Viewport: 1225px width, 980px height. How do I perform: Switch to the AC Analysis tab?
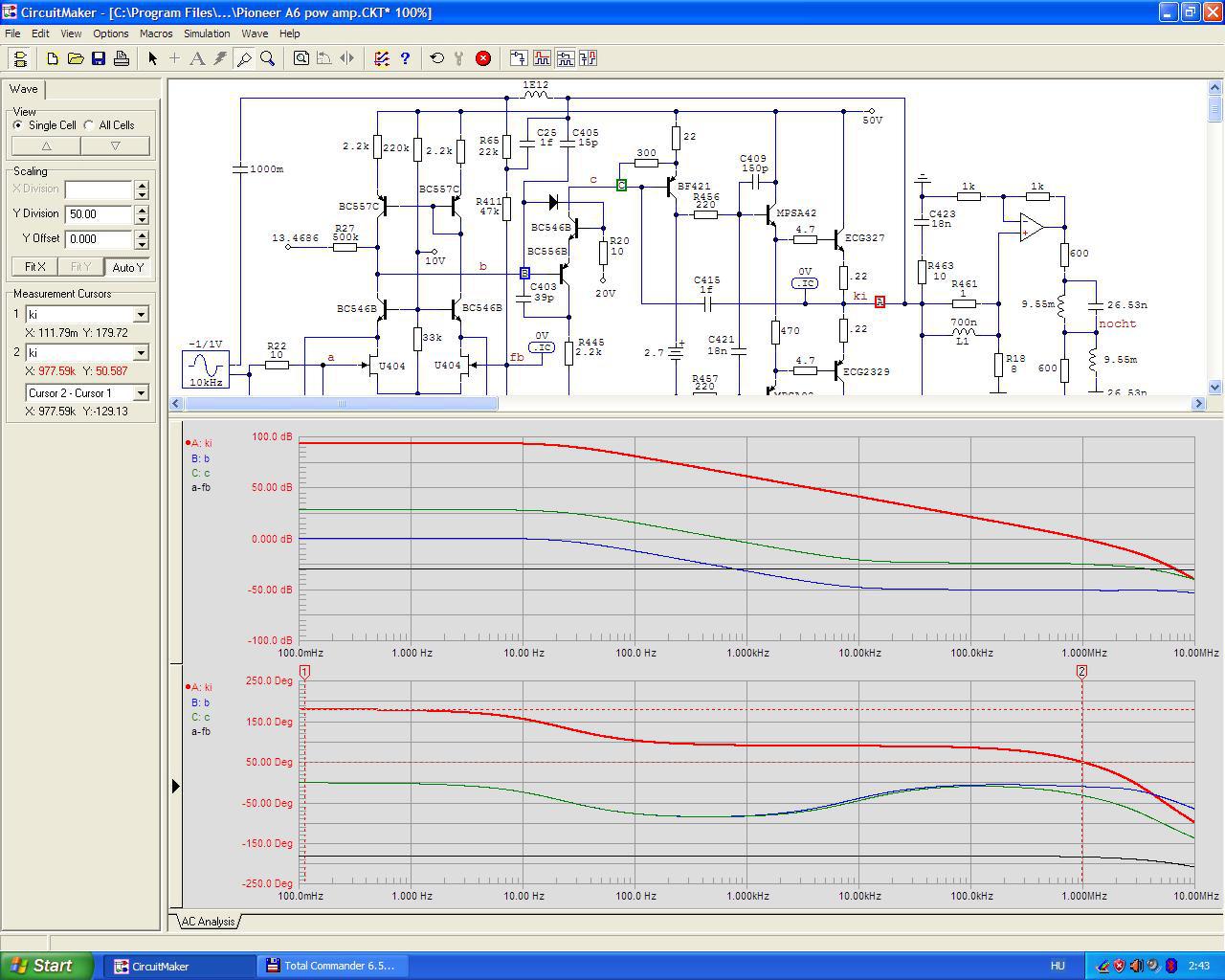(x=208, y=922)
